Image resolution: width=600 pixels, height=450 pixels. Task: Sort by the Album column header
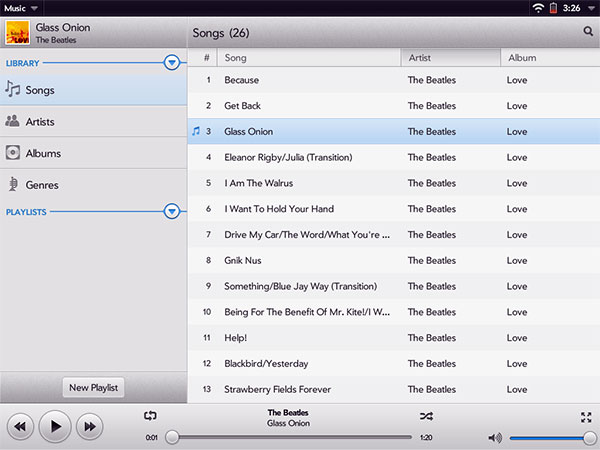550,58
